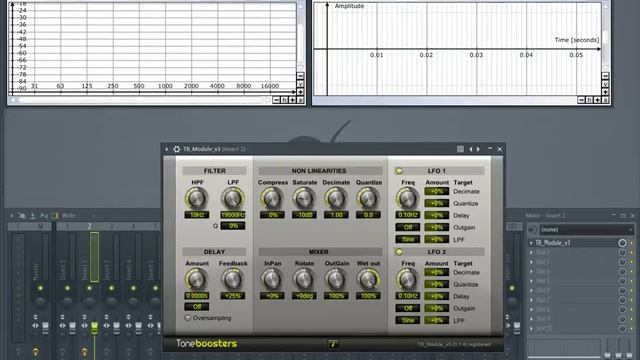640x360 pixels.
Task: Toggle LFO 2 enable light
Action: click(x=399, y=252)
